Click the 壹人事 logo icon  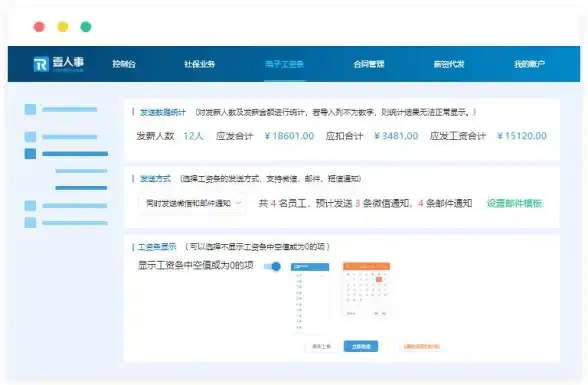pyautogui.click(x=41, y=64)
